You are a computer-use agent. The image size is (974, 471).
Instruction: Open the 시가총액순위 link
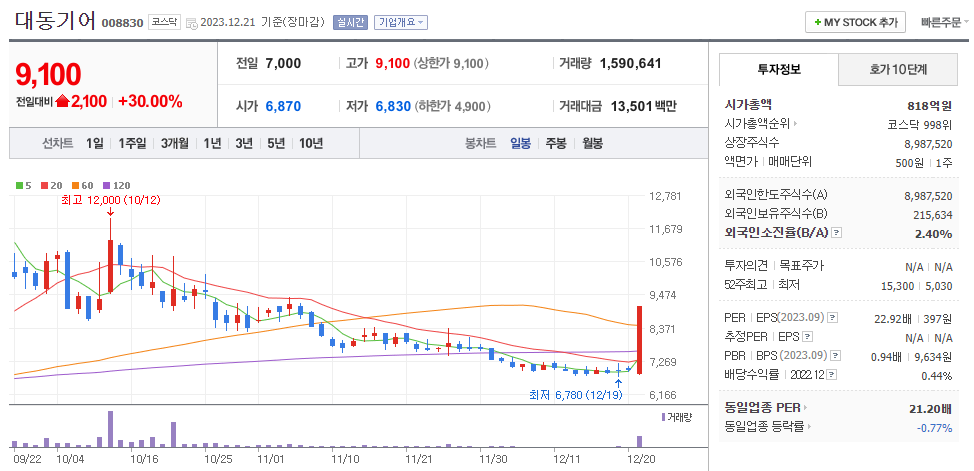[x=761, y=124]
